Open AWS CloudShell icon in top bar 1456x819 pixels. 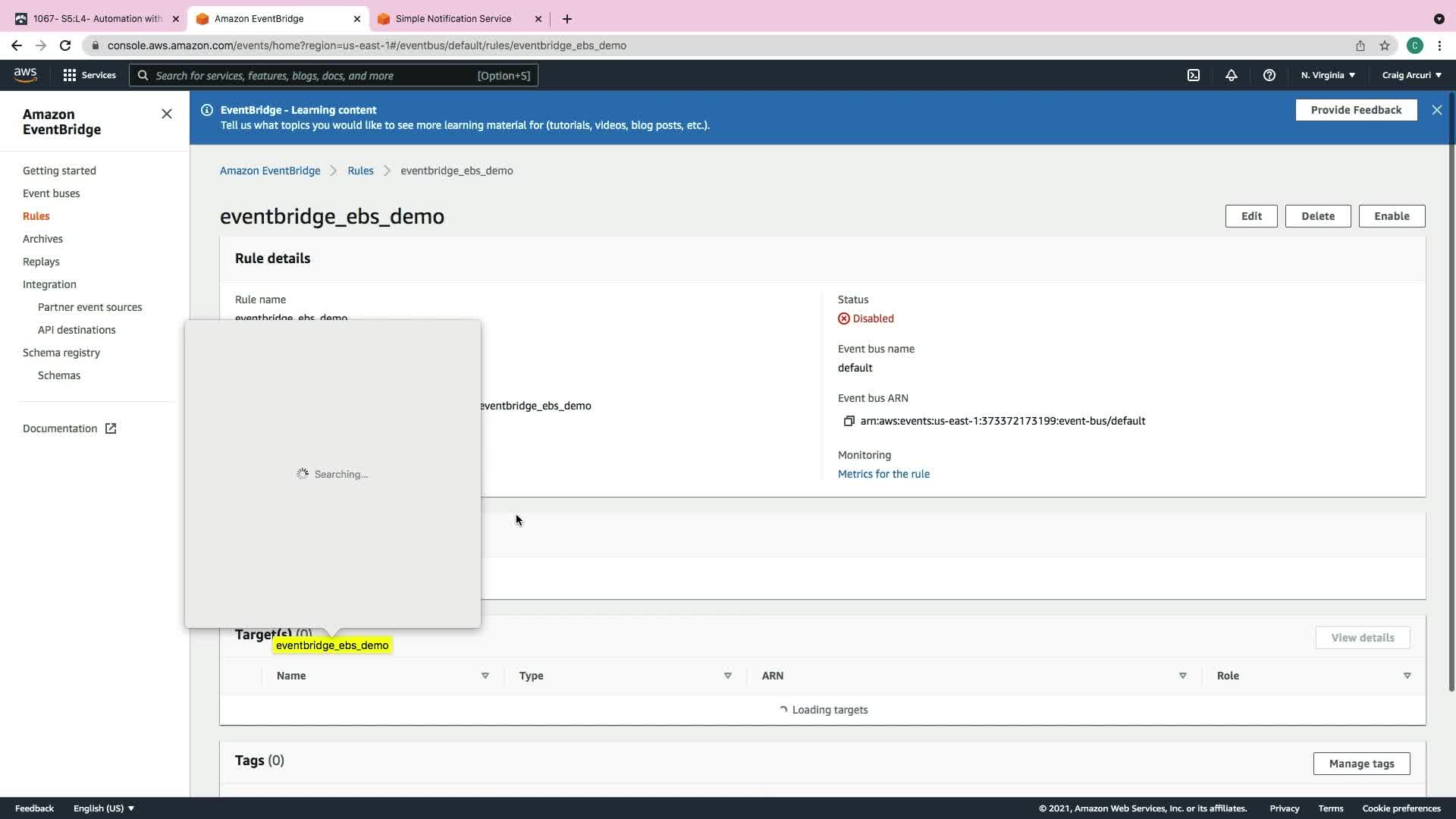(1194, 75)
